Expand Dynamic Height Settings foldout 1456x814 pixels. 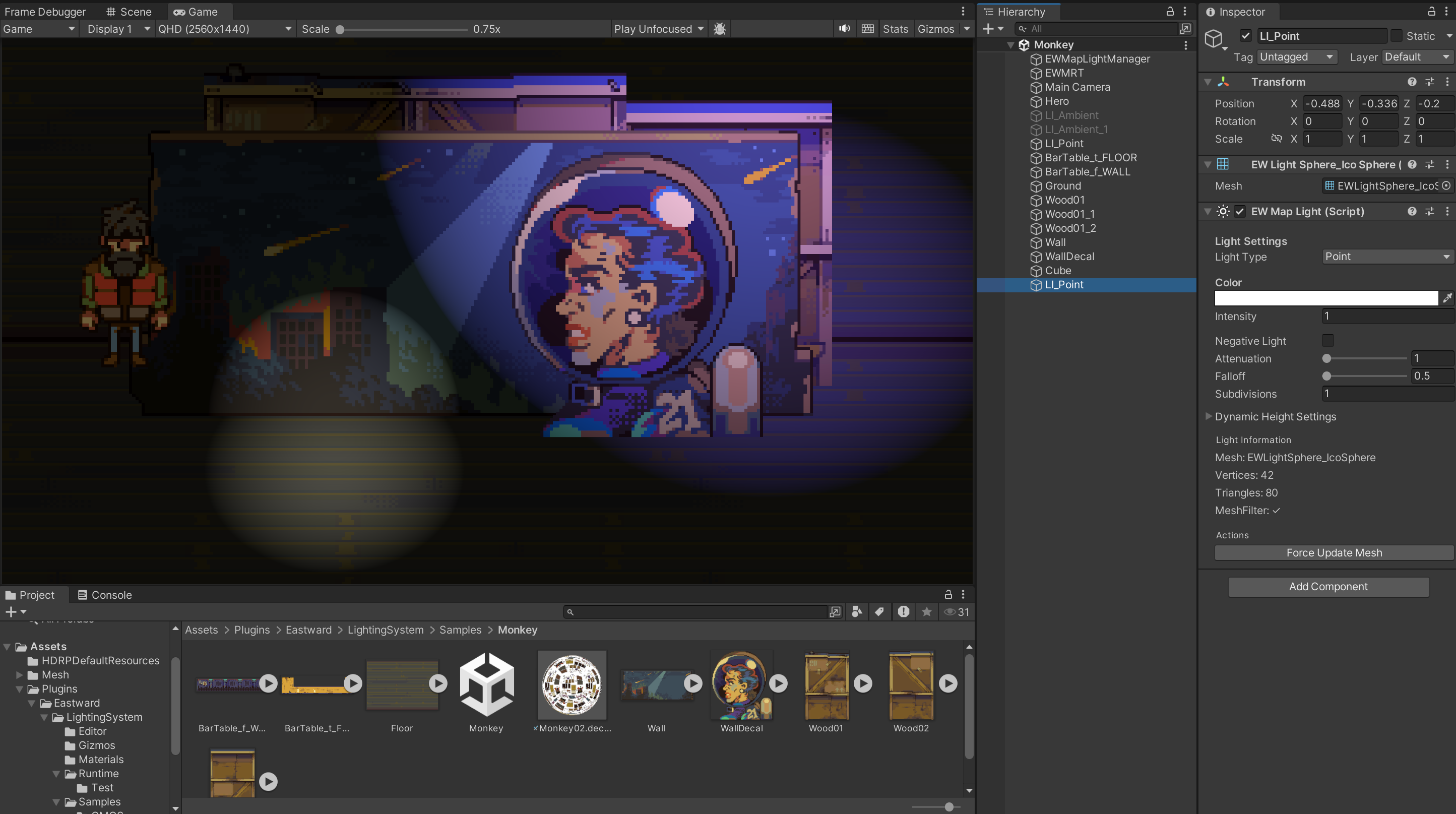[x=1209, y=417]
